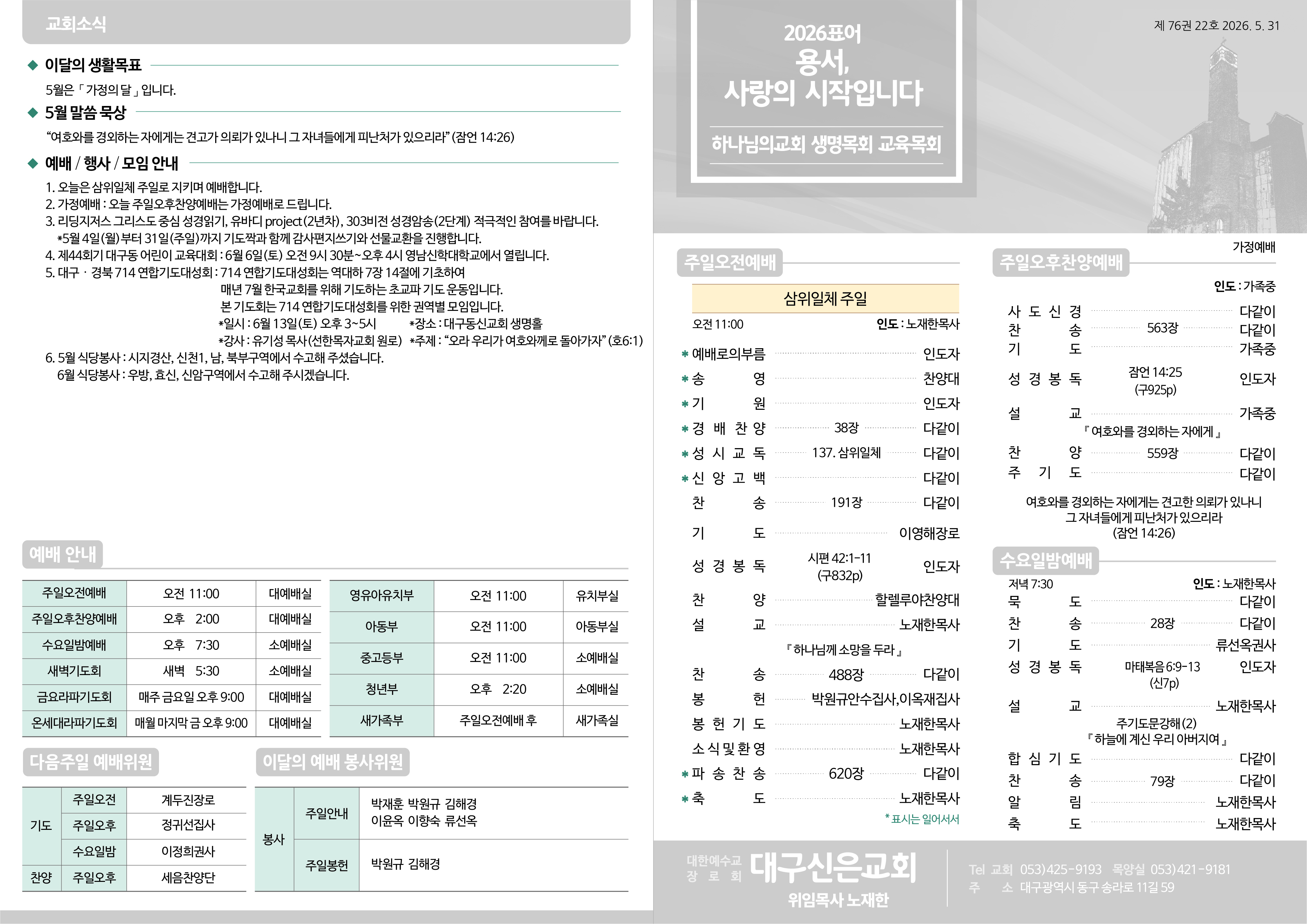Select the time cell '오후 2:20'

pyautogui.click(x=498, y=690)
